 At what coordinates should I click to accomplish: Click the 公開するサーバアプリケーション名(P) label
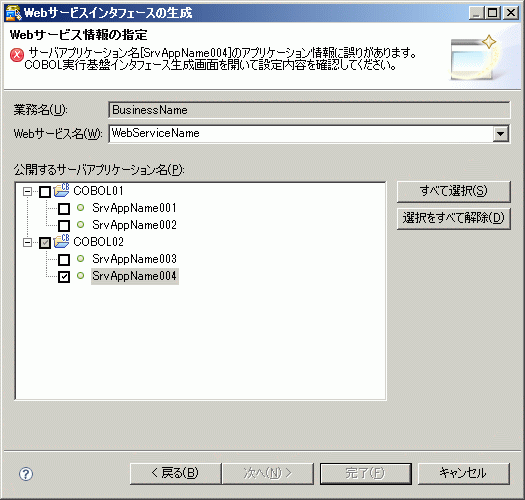pos(99,170)
